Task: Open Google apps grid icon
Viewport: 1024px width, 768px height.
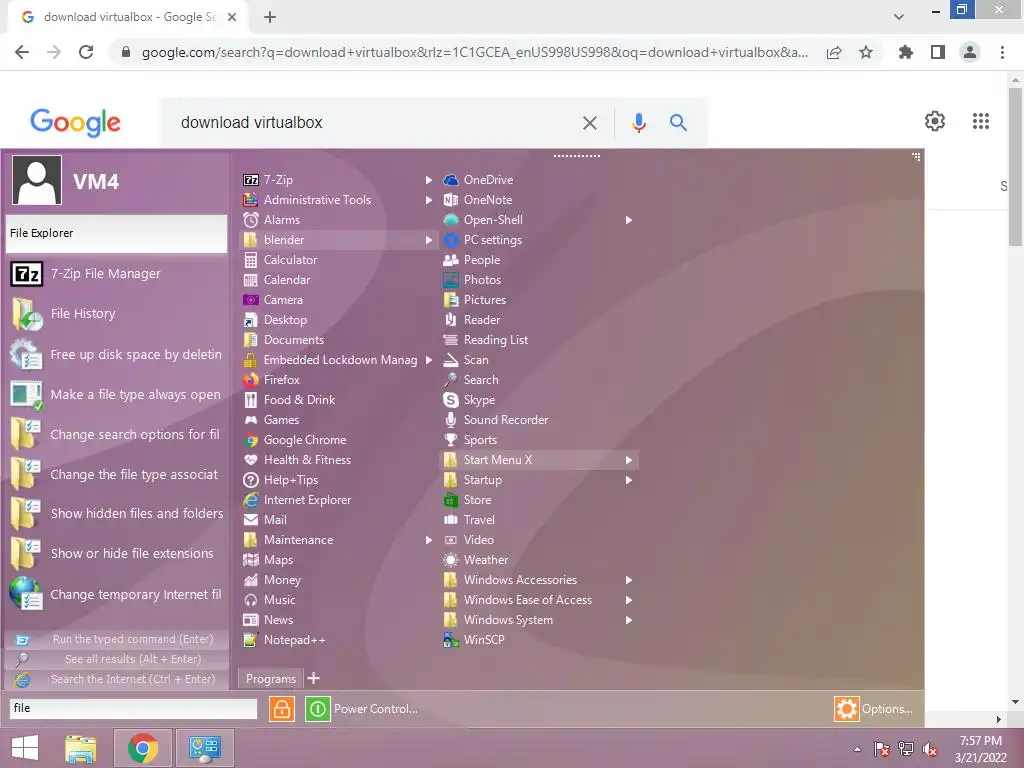Action: coord(981,121)
